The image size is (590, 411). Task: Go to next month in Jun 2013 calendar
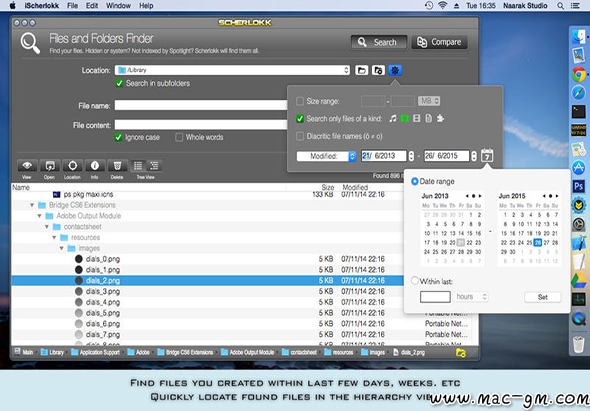coord(480,196)
